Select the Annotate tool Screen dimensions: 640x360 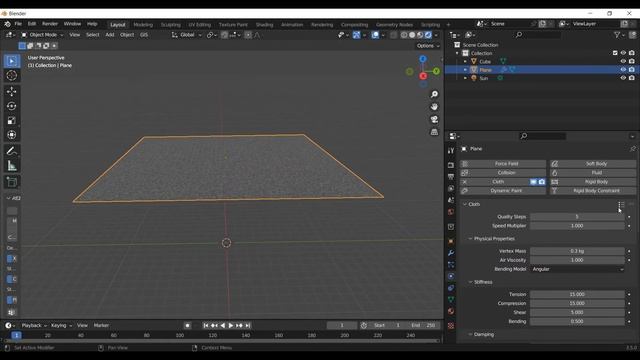click(12, 151)
